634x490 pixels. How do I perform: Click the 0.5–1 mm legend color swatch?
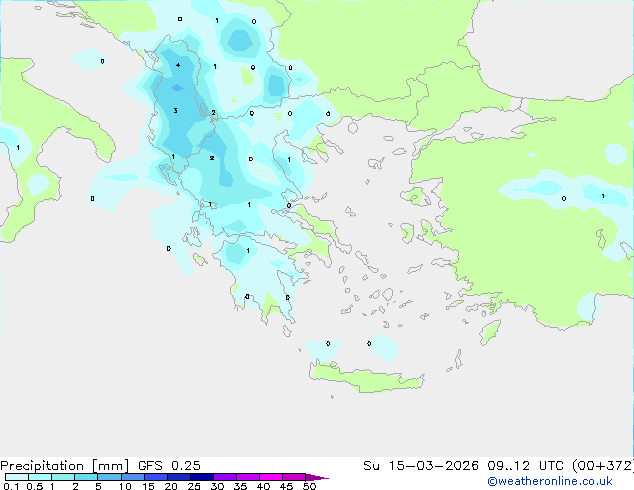pyautogui.click(x=40, y=477)
